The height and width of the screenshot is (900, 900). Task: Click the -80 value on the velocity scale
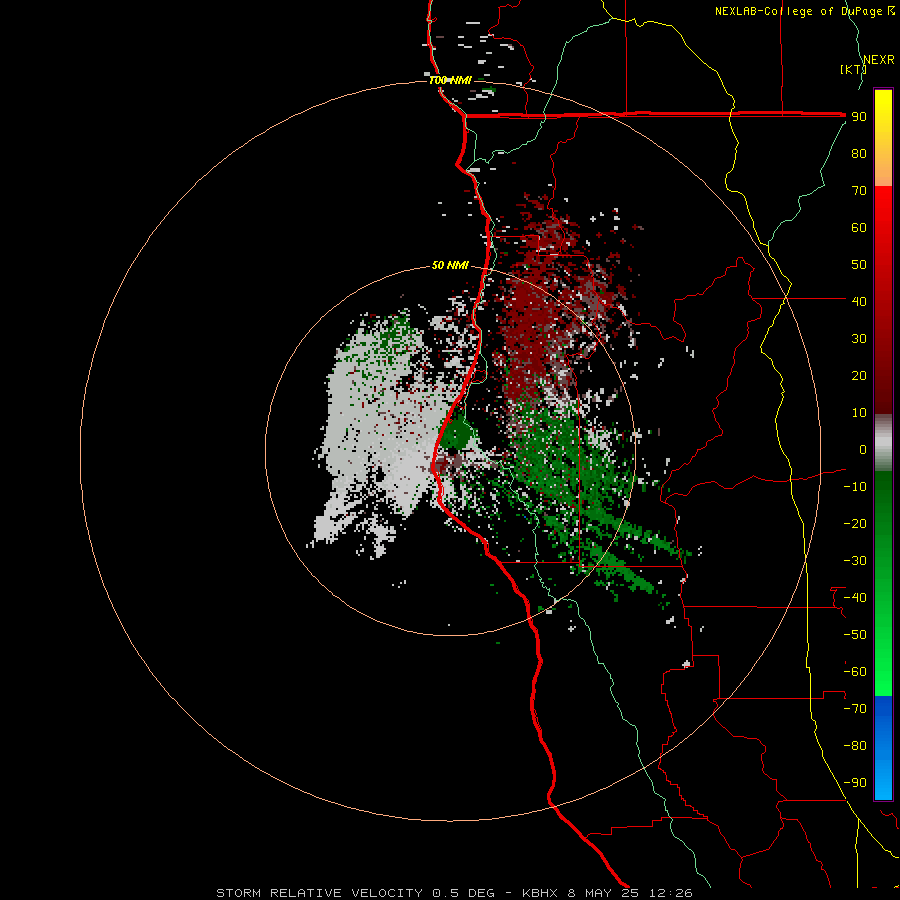pyautogui.click(x=855, y=746)
